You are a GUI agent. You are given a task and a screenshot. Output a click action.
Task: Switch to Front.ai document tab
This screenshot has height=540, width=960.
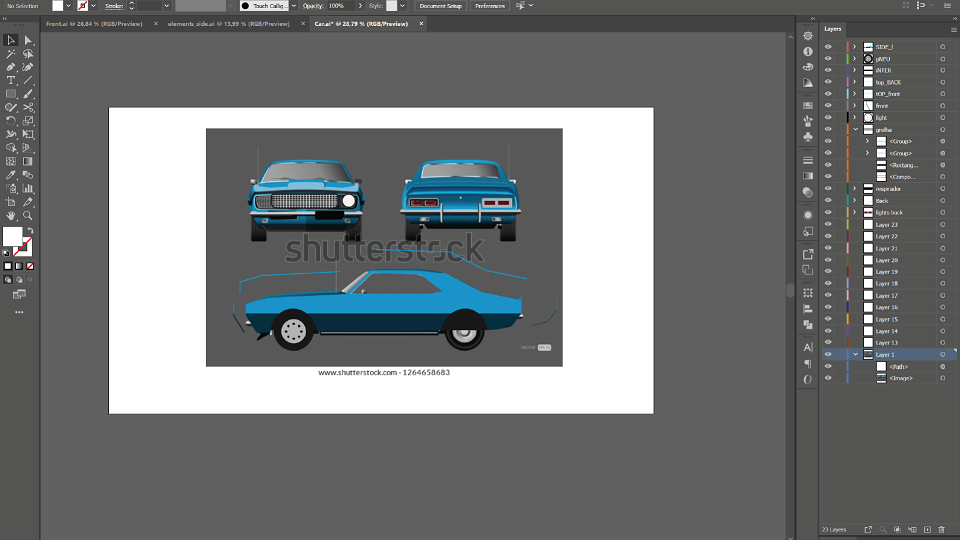[x=94, y=24]
